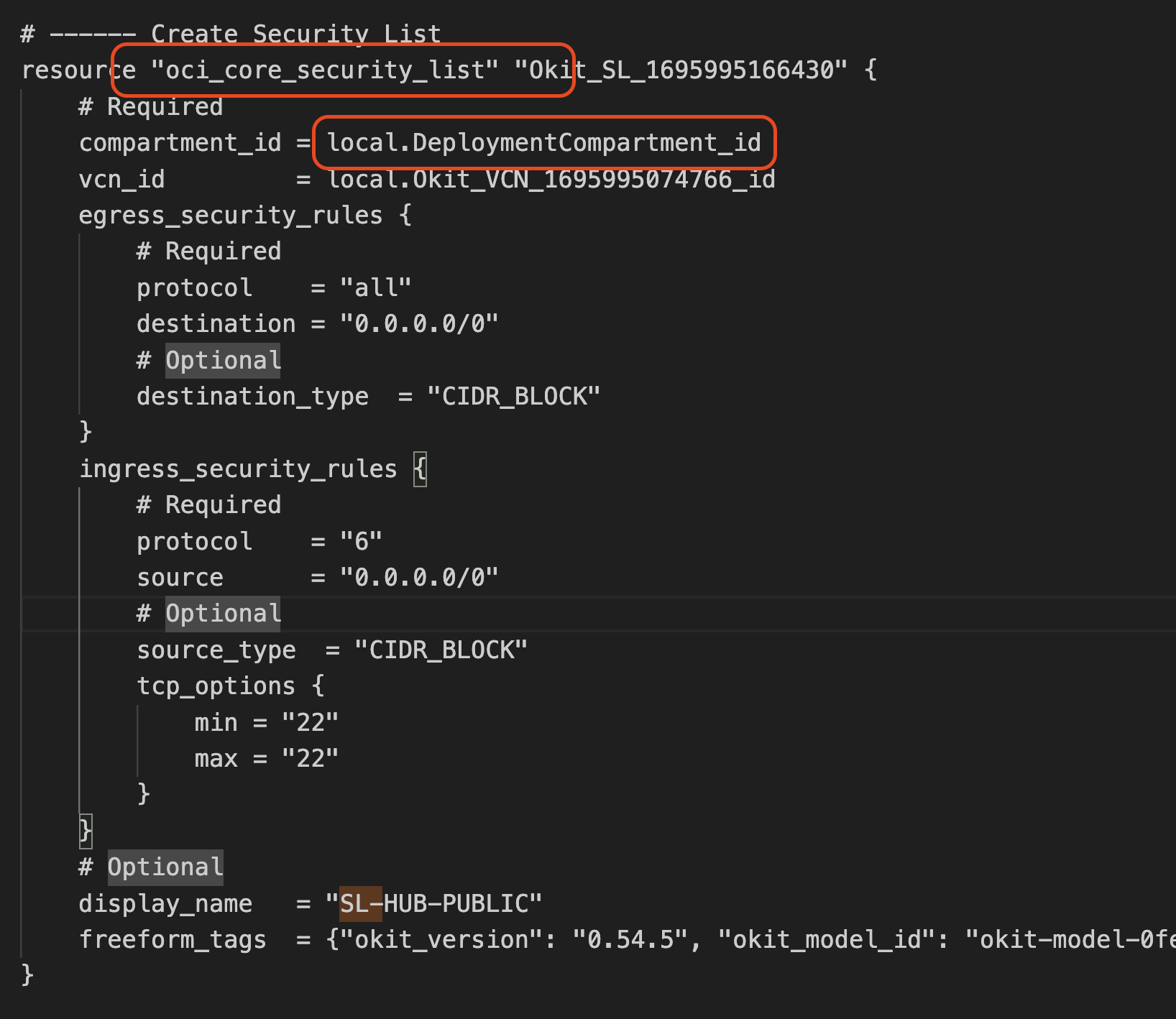
Task: Click the 'freeform_tags' attribute
Action: 173,940
